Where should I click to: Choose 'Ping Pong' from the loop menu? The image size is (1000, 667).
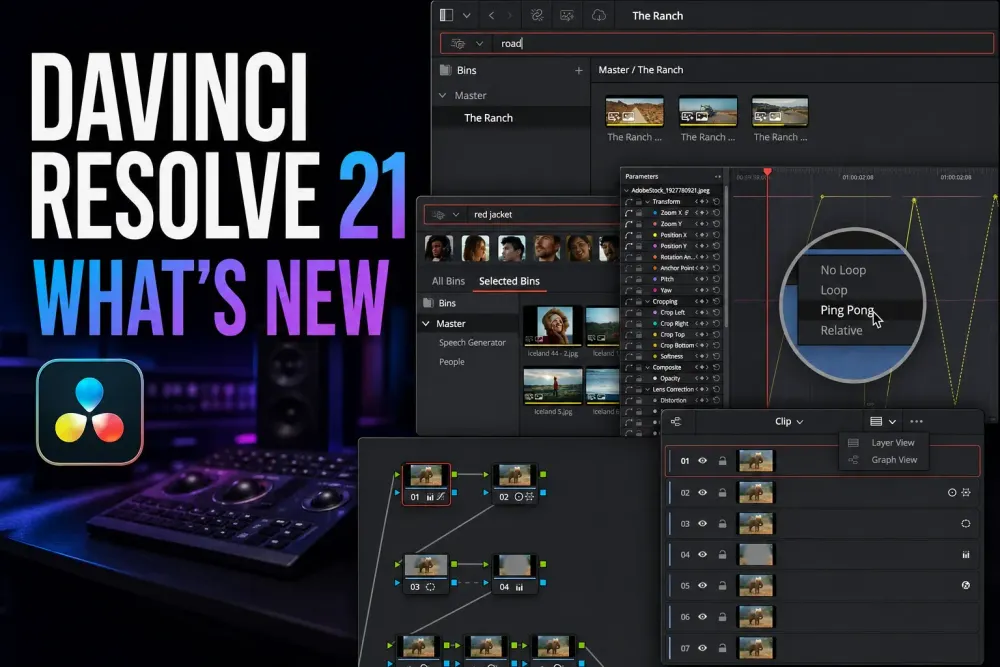847,311
